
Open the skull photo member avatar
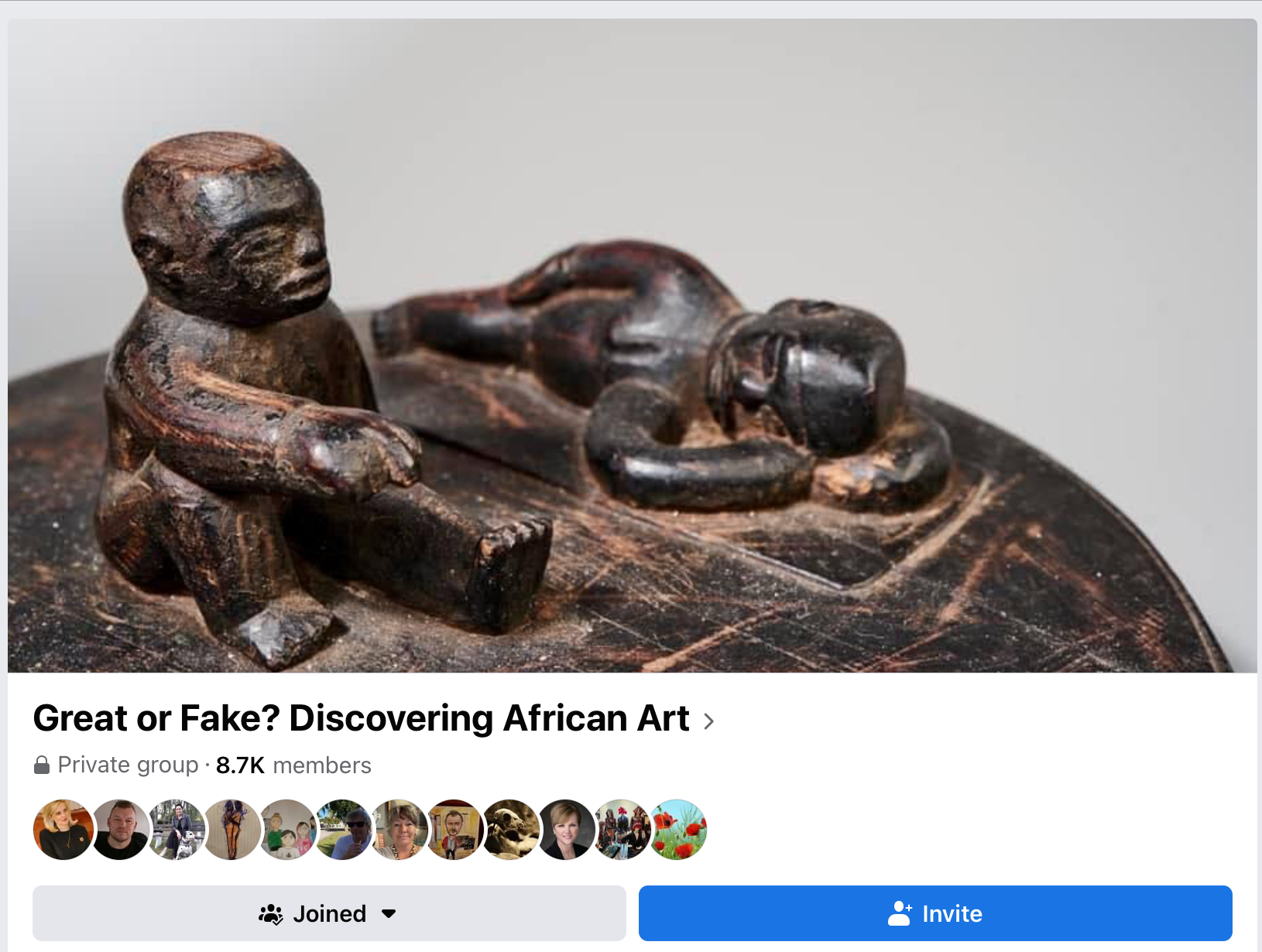(x=510, y=830)
